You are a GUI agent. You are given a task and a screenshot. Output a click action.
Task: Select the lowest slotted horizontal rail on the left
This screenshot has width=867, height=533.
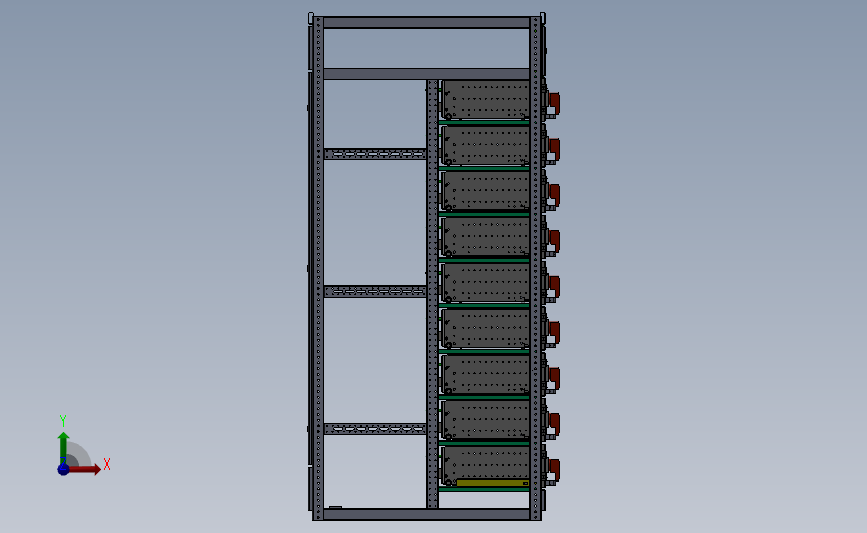pos(375,429)
